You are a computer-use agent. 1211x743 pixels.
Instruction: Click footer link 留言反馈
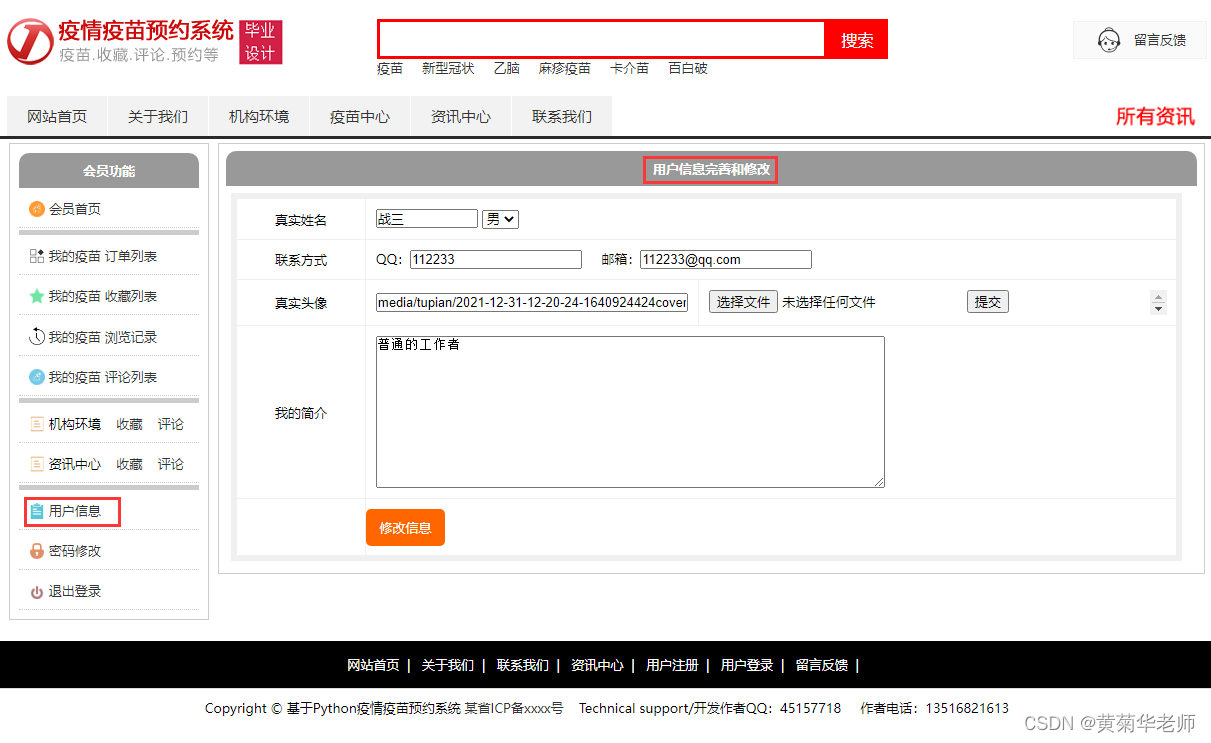coord(822,665)
